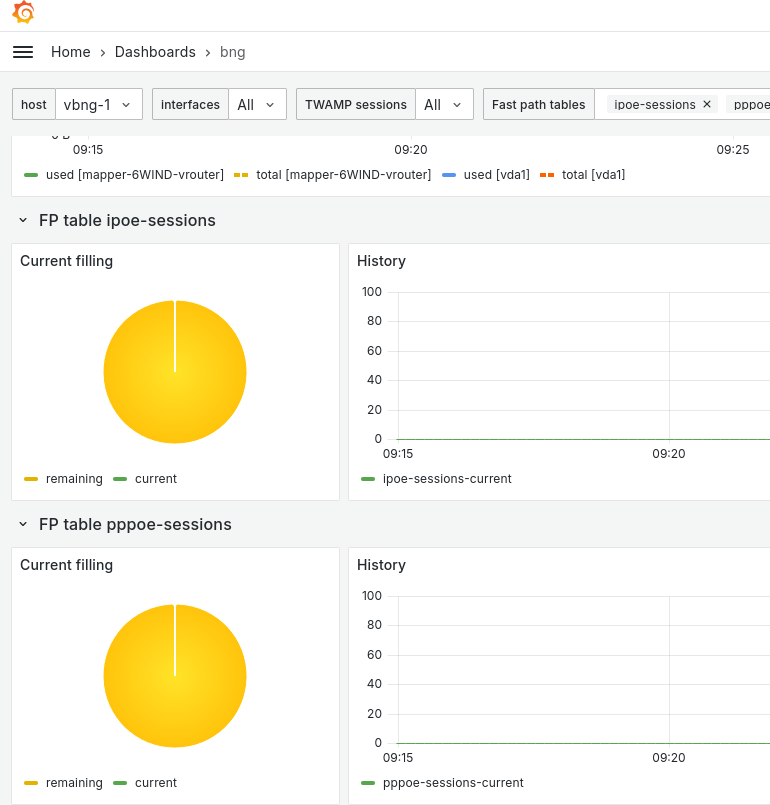Toggle remaining legend in pppoe-sessions Current filling
The width and height of the screenshot is (770, 805).
pos(74,782)
